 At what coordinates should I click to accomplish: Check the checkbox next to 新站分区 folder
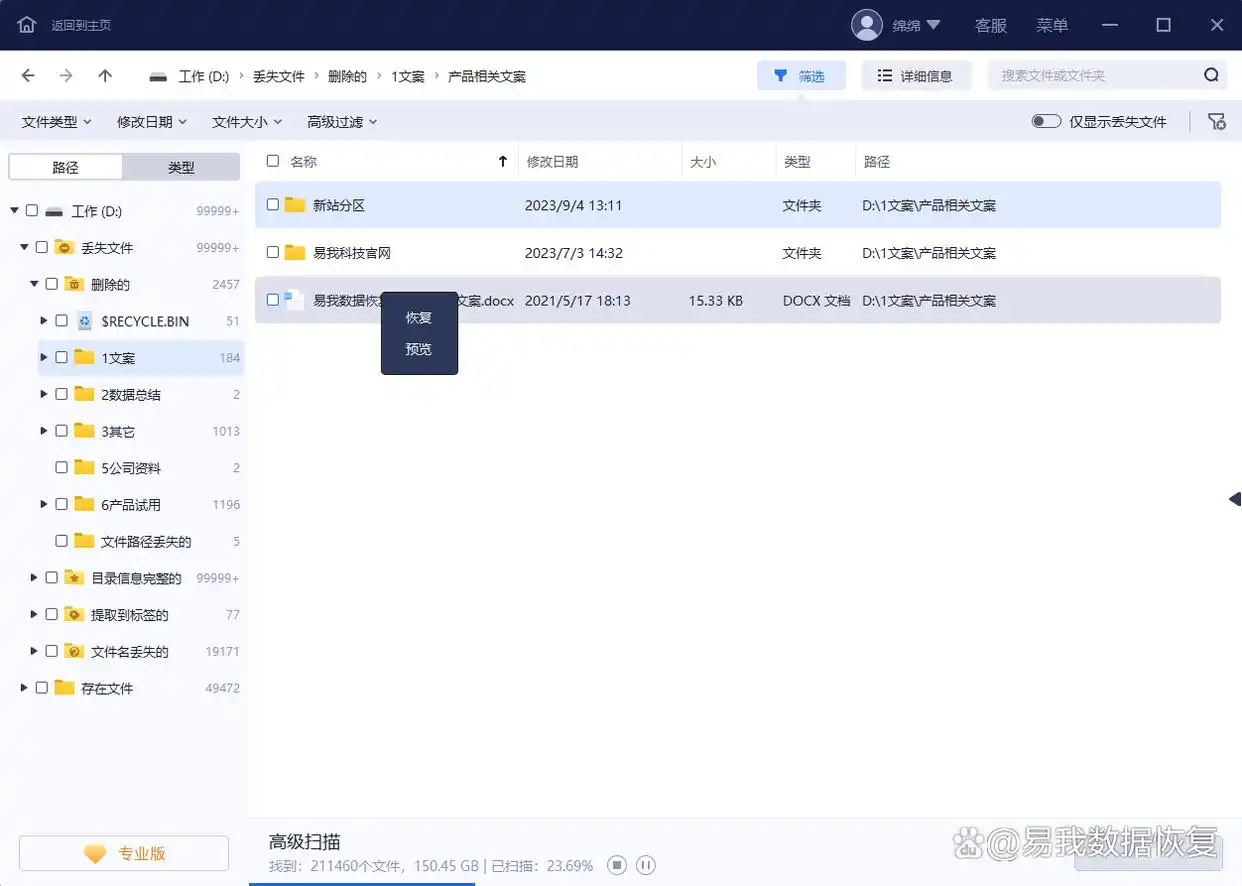[x=272, y=205]
